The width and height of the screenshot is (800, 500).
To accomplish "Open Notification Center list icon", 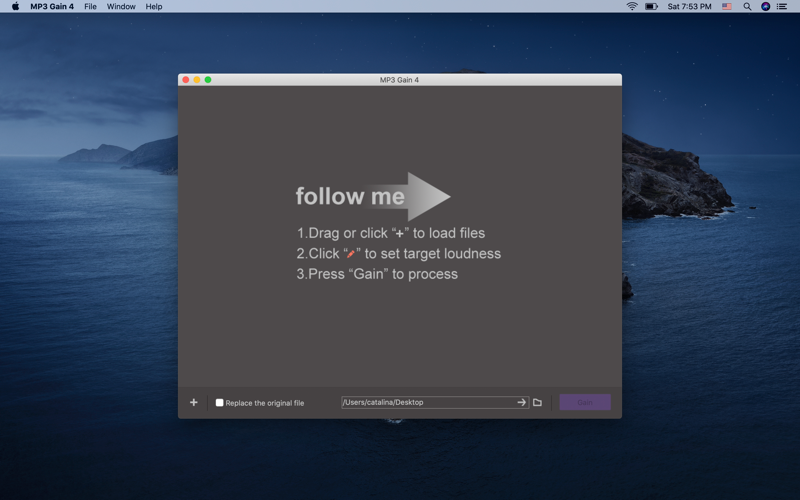I will (782, 6).
